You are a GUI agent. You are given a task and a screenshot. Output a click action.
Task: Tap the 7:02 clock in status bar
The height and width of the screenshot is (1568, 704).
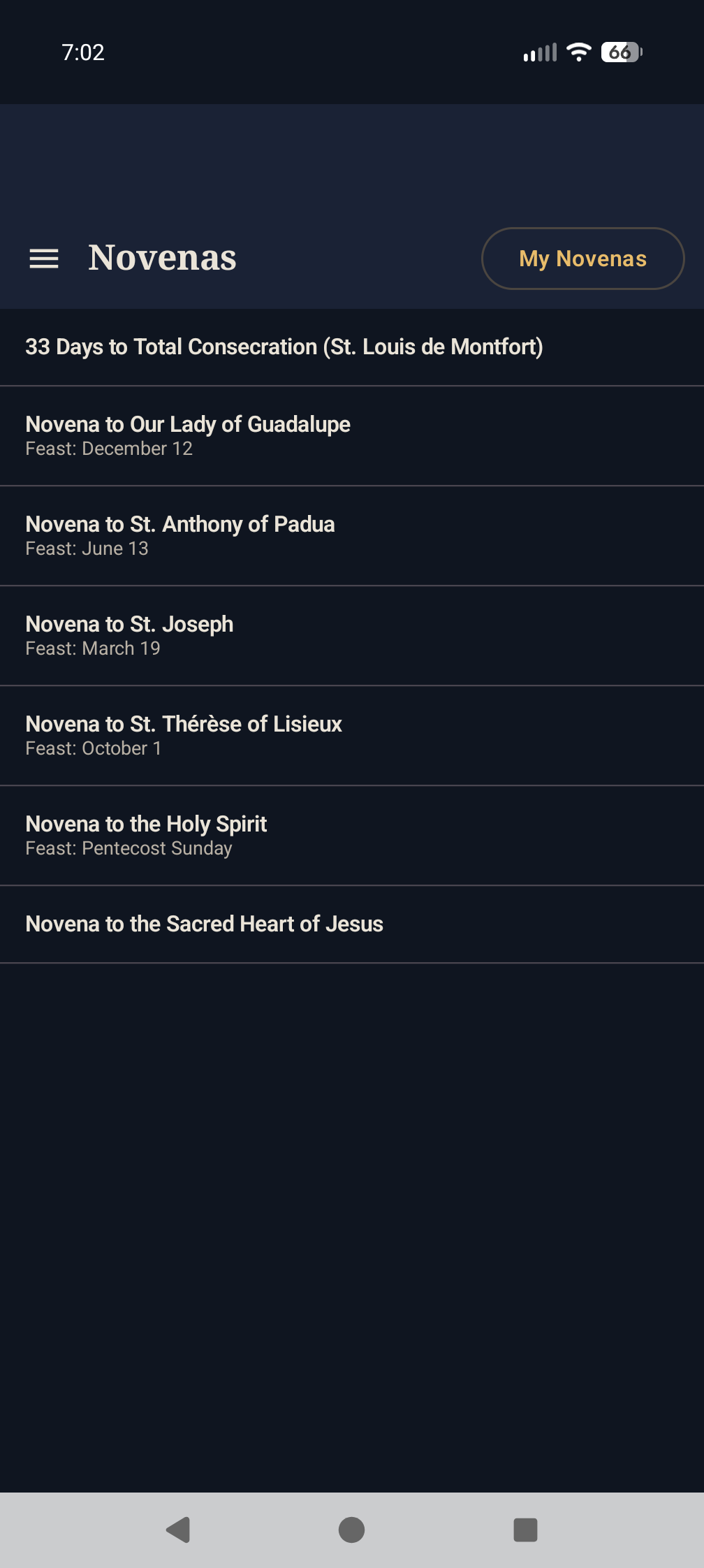pos(83,52)
